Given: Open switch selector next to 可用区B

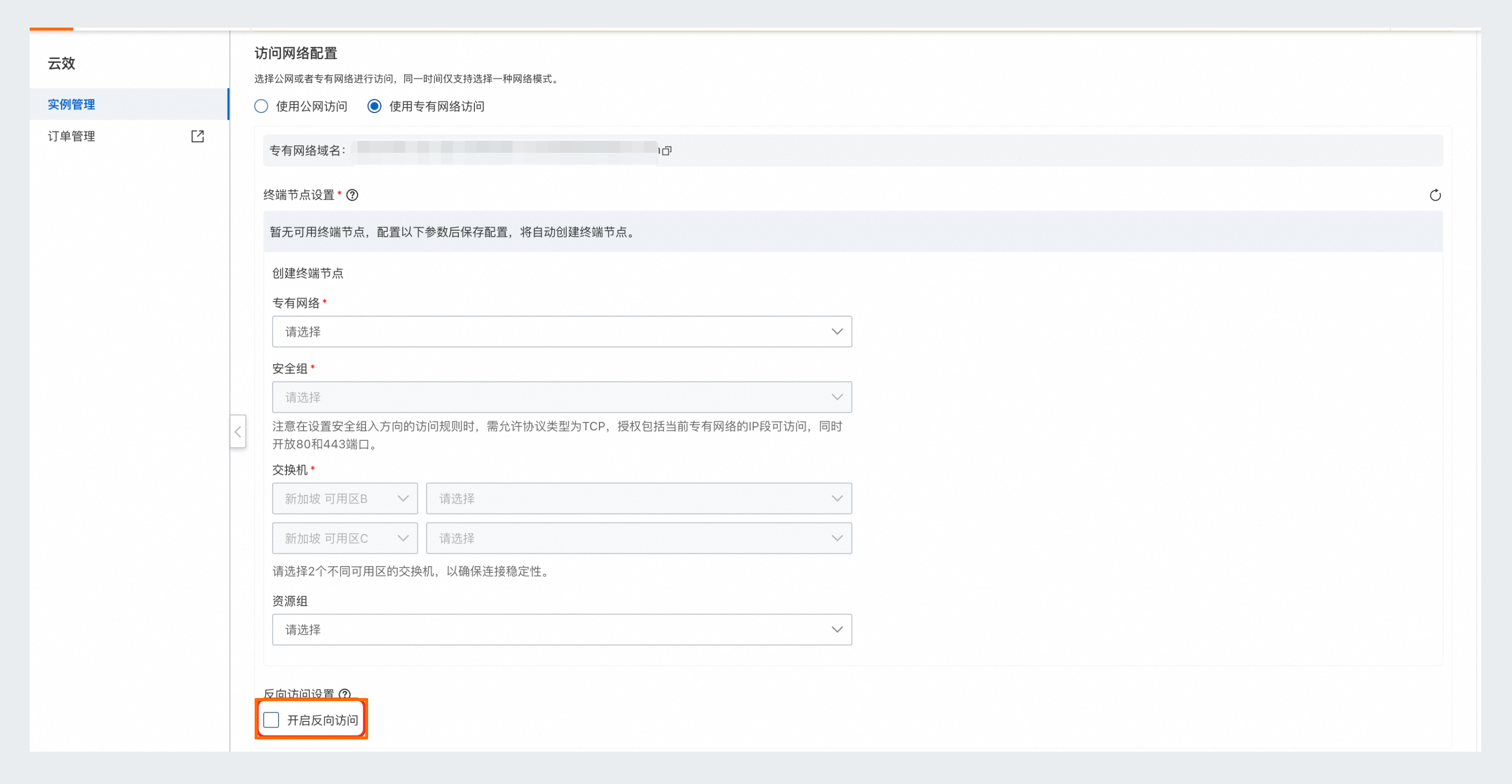Looking at the screenshot, I should [x=639, y=498].
